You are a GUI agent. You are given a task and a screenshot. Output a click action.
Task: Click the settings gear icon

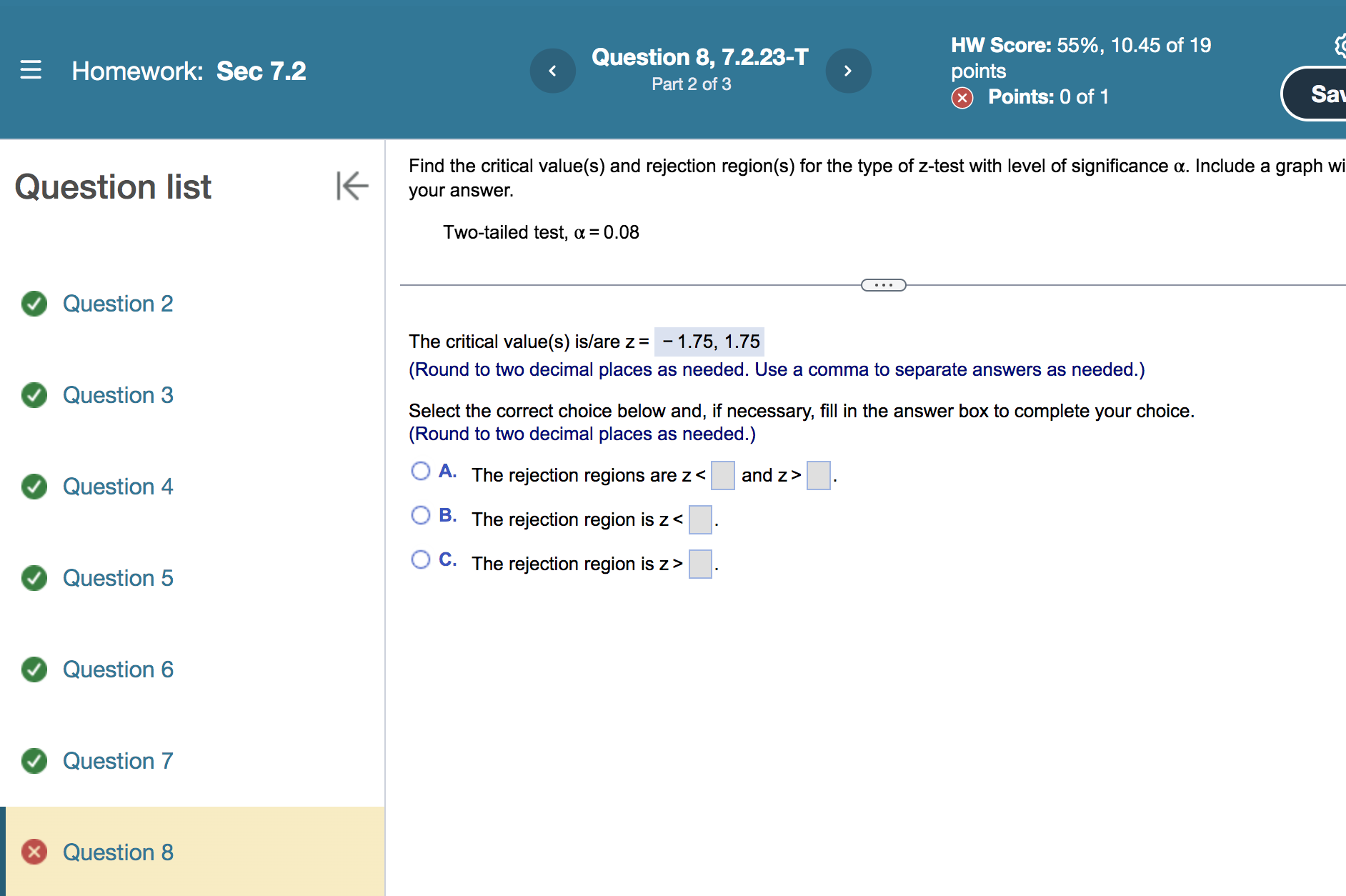point(1340,46)
